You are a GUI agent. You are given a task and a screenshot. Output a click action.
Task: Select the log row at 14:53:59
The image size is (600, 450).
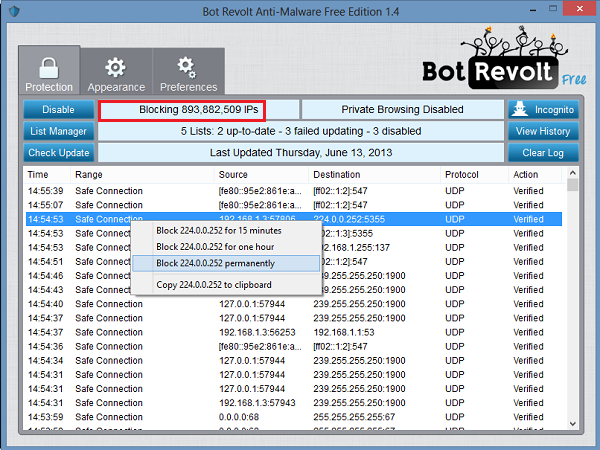[294, 417]
